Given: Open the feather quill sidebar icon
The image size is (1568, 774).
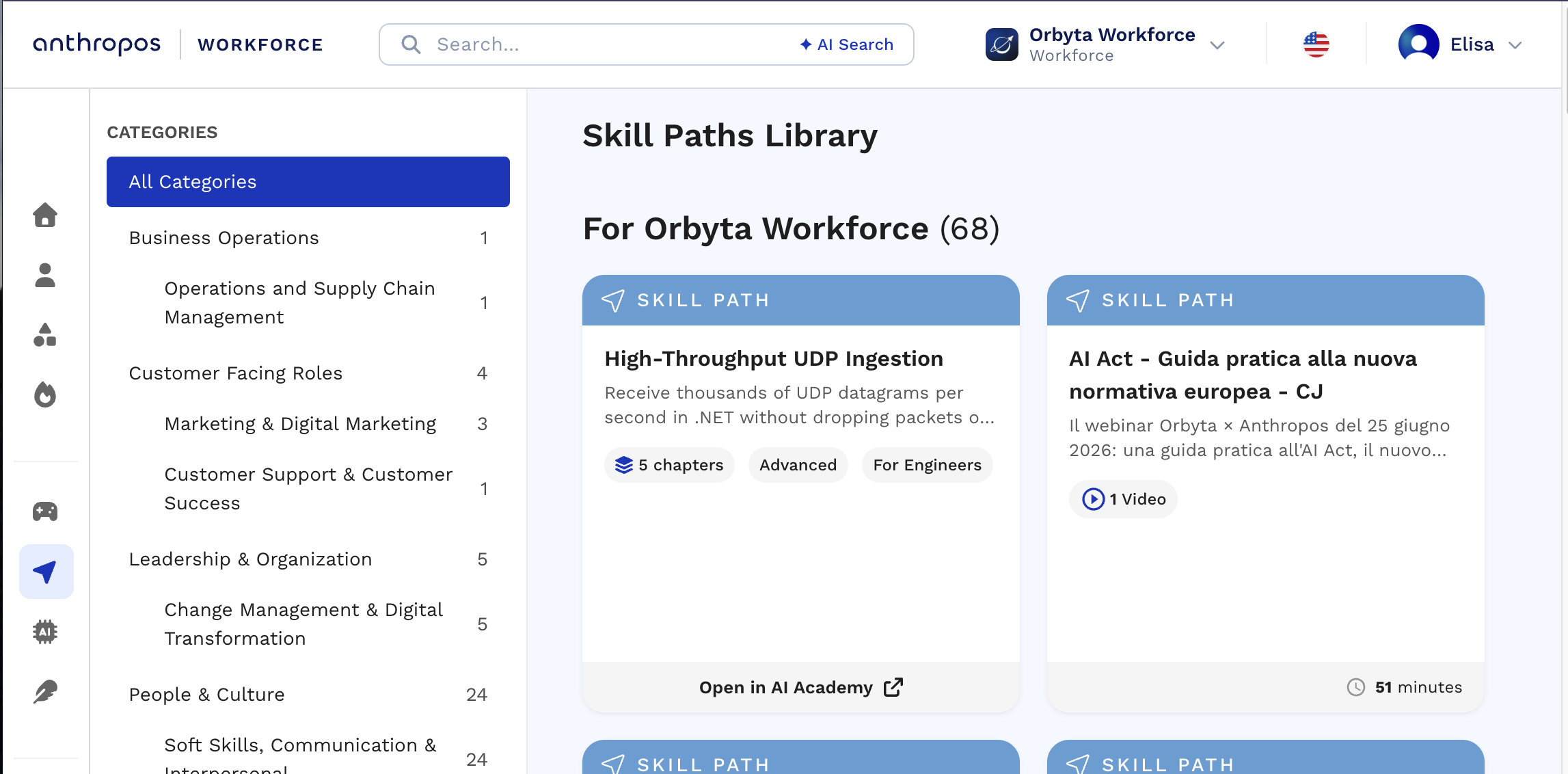Looking at the screenshot, I should point(45,692).
